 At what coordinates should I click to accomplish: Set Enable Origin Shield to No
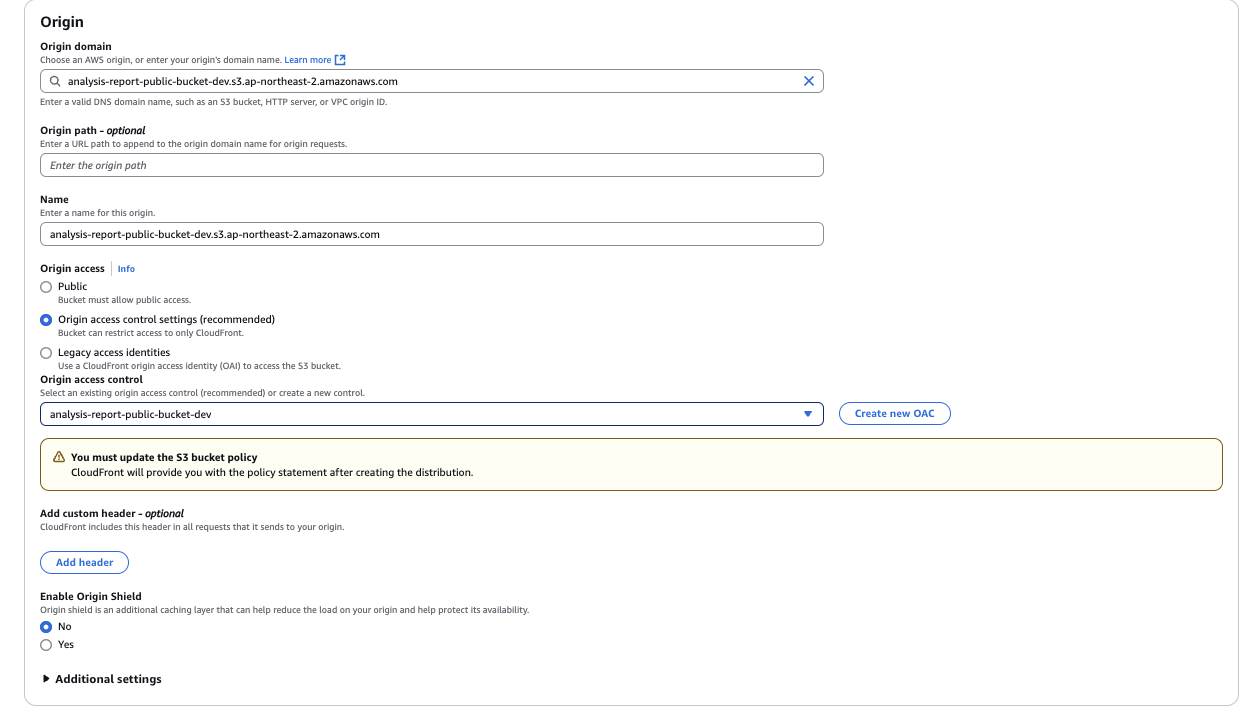point(46,627)
